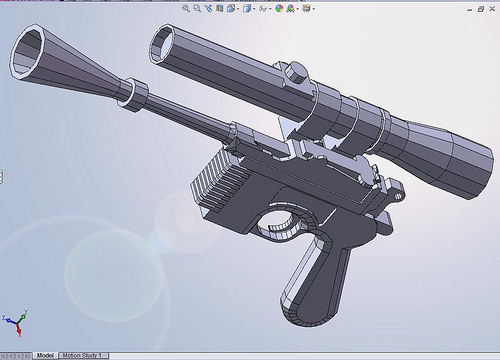The width and height of the screenshot is (500, 360).
Task: Click the Hide/Show Items glasses icon
Action: click(x=263, y=9)
